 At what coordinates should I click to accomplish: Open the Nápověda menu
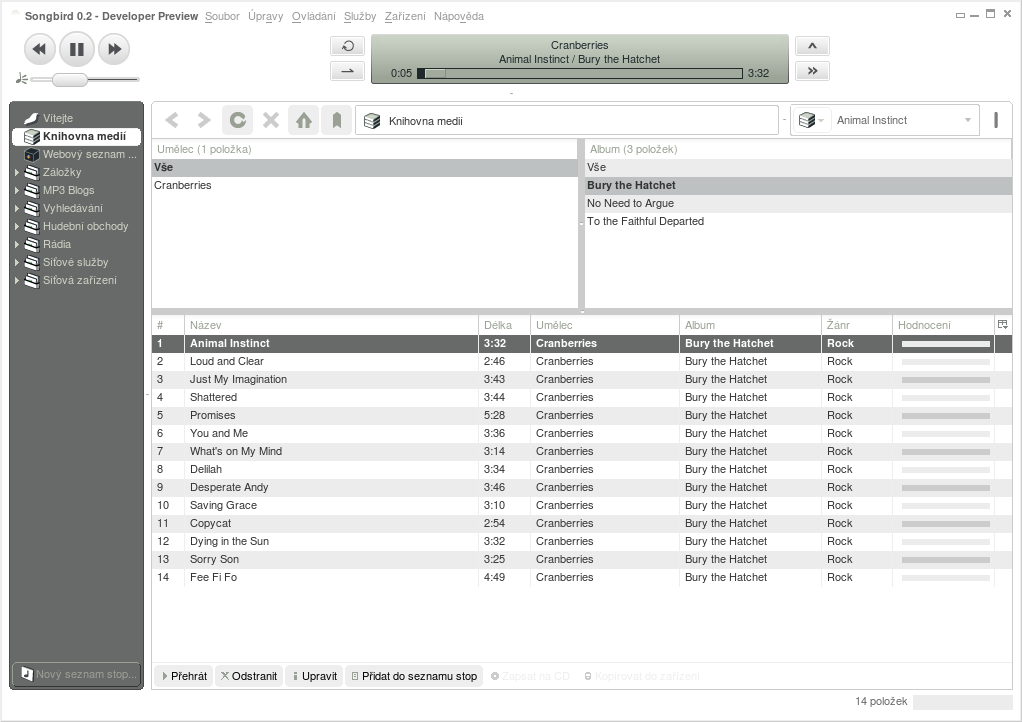point(459,16)
